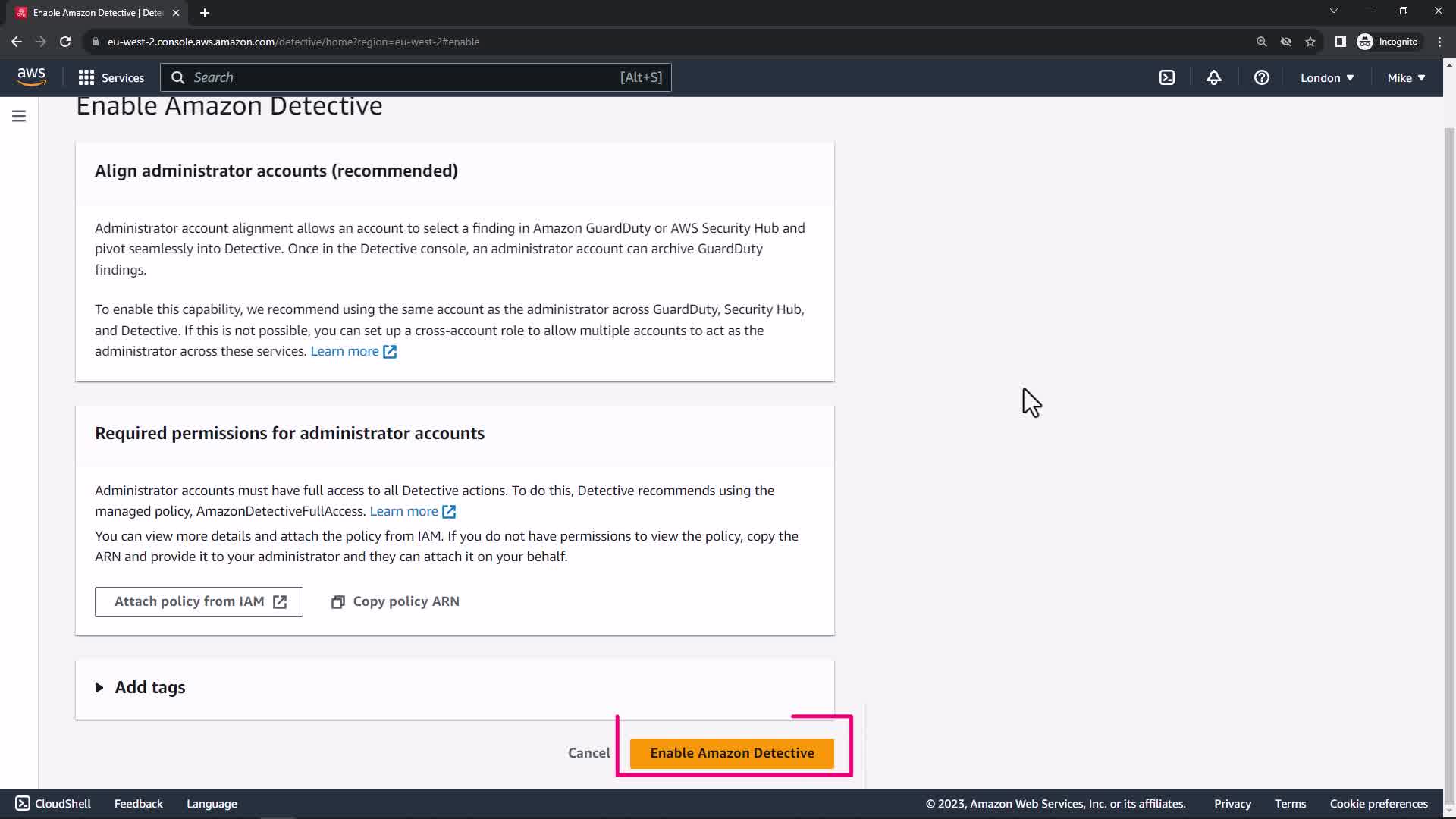Bookmark this page with star icon
This screenshot has height=819, width=1456.
(x=1310, y=42)
